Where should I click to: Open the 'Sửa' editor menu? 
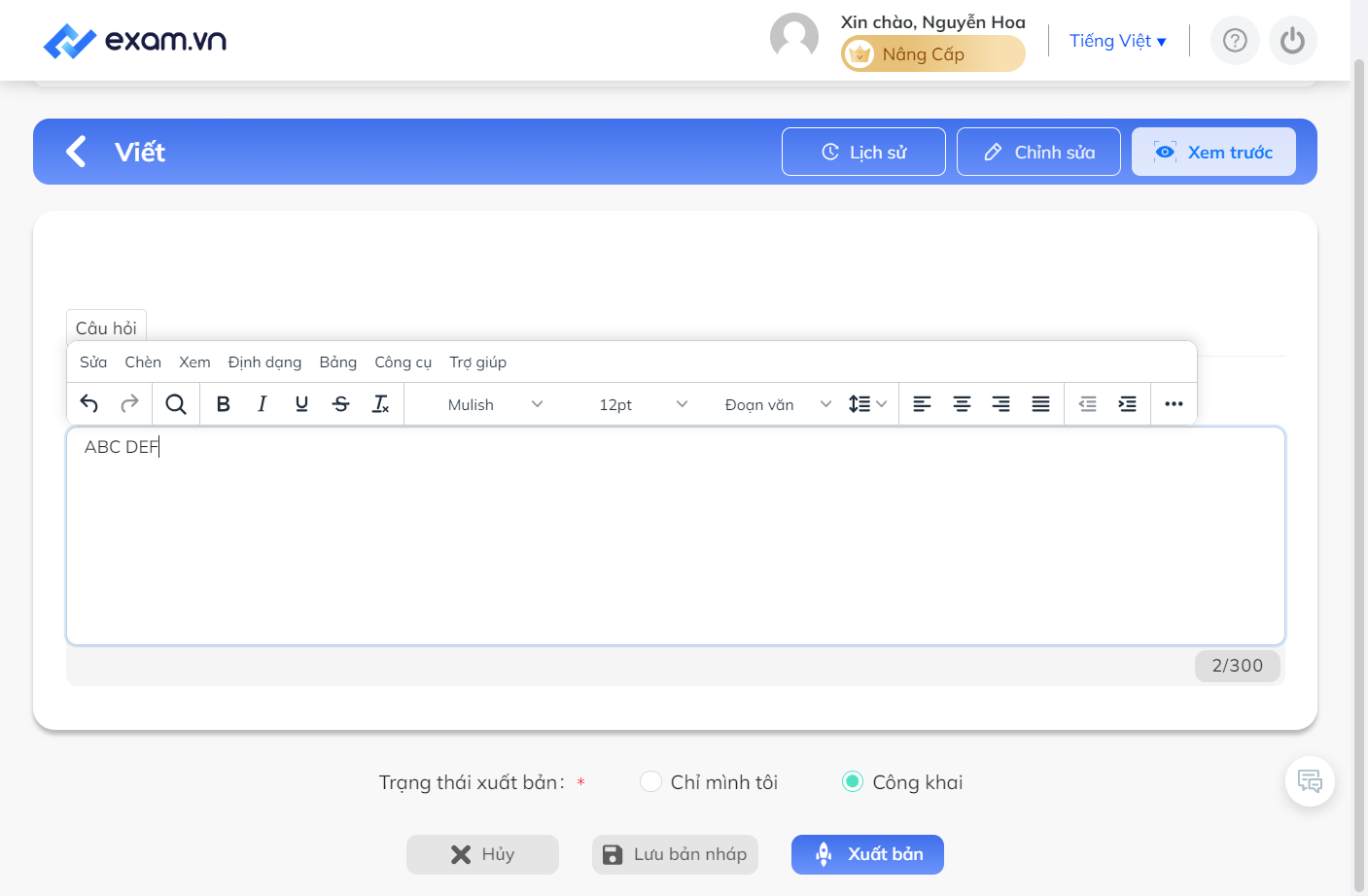click(93, 362)
